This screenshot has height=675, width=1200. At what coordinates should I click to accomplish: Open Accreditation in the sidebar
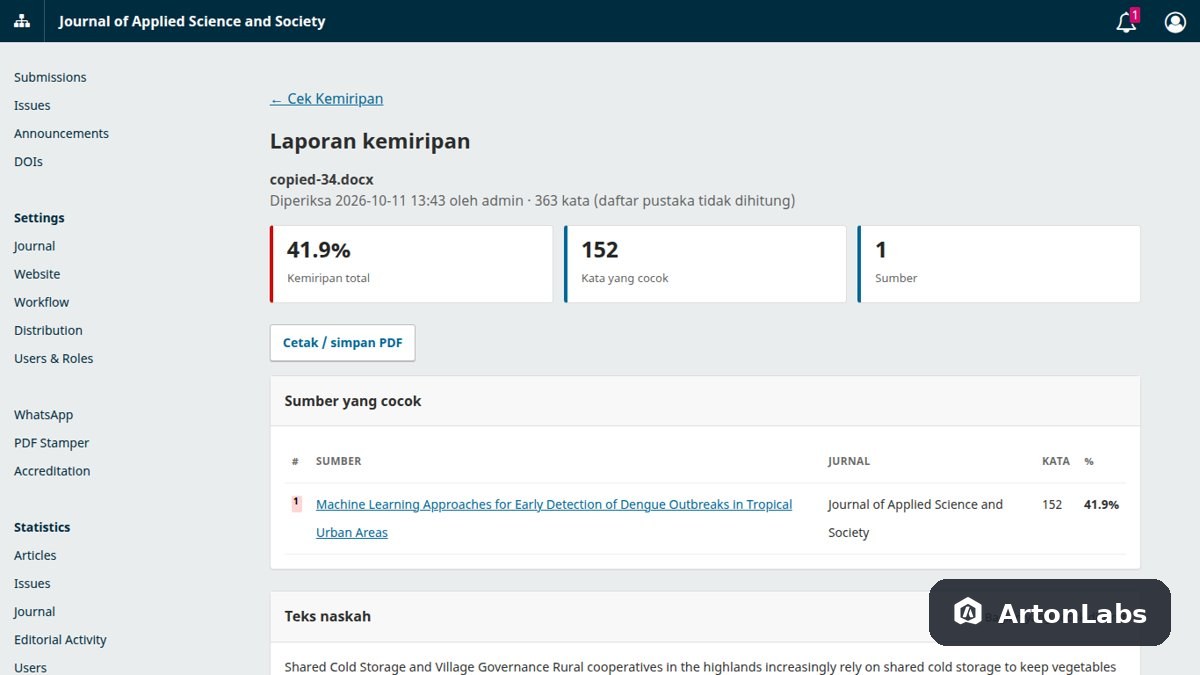point(52,471)
